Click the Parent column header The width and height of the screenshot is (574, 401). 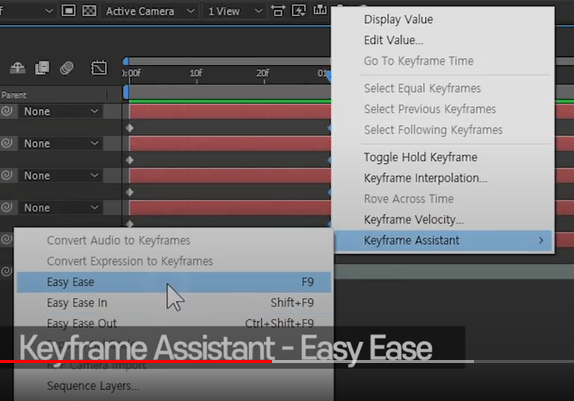coord(14,95)
